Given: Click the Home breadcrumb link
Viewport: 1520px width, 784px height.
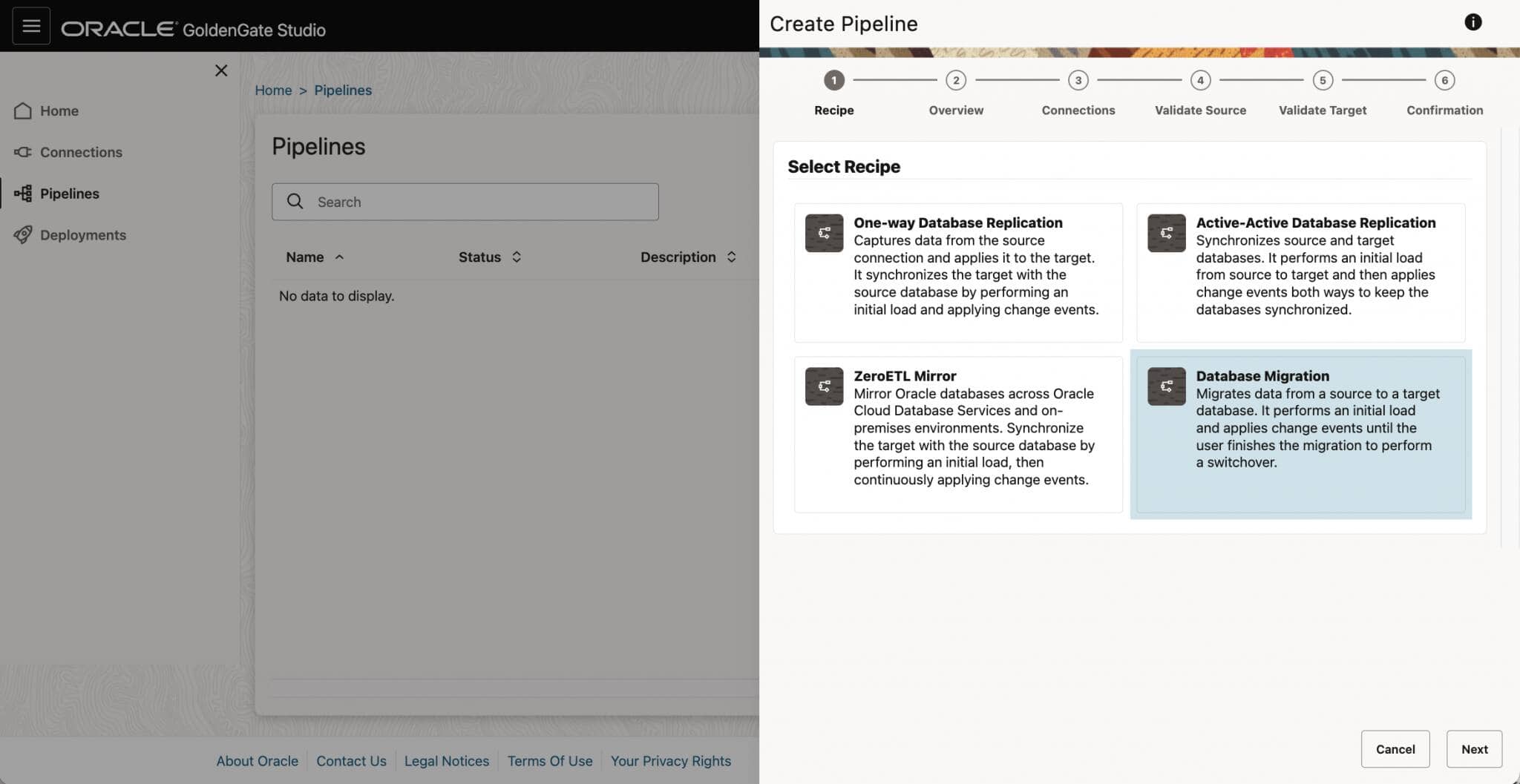Looking at the screenshot, I should [273, 90].
